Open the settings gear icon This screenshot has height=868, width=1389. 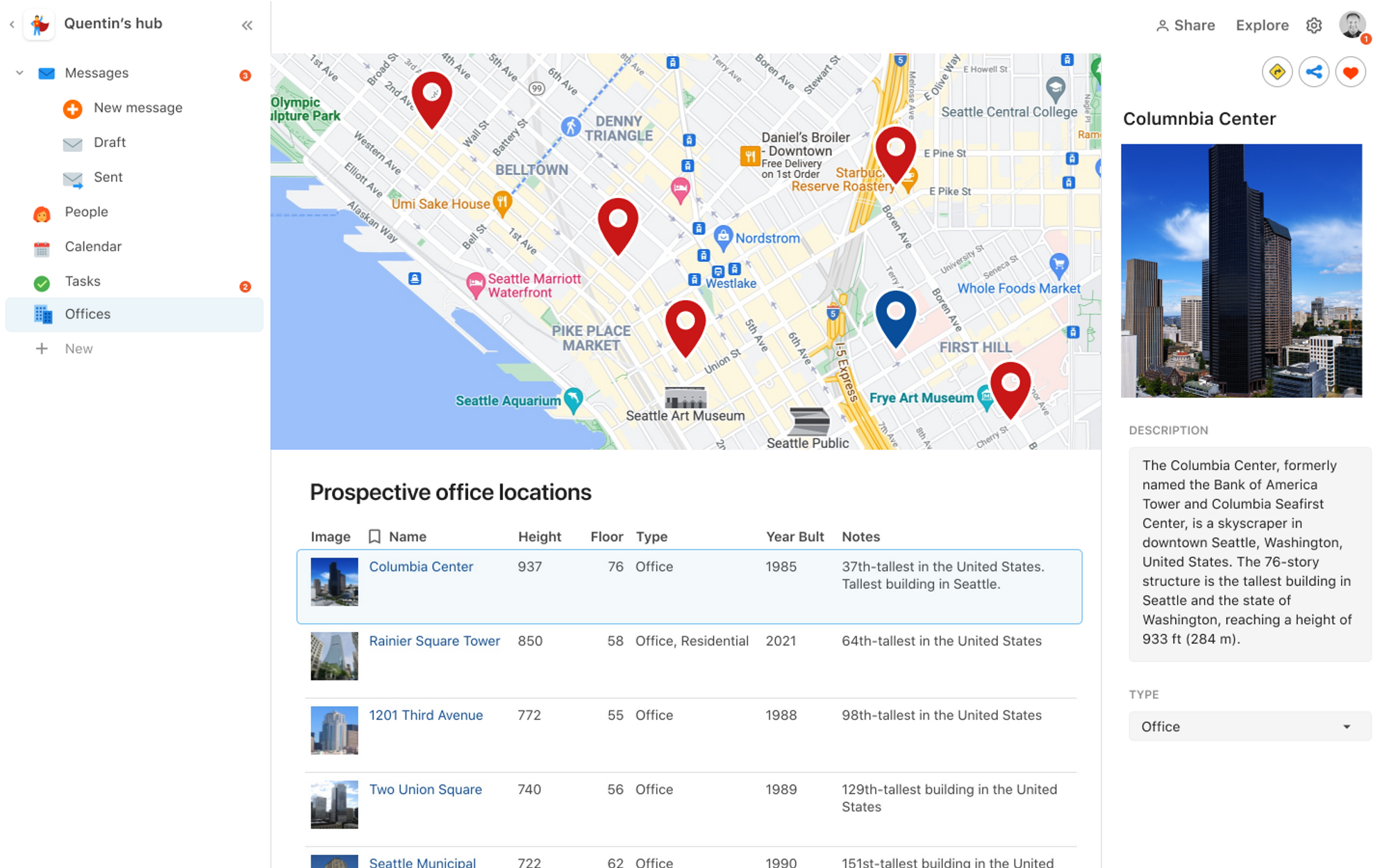click(1313, 26)
